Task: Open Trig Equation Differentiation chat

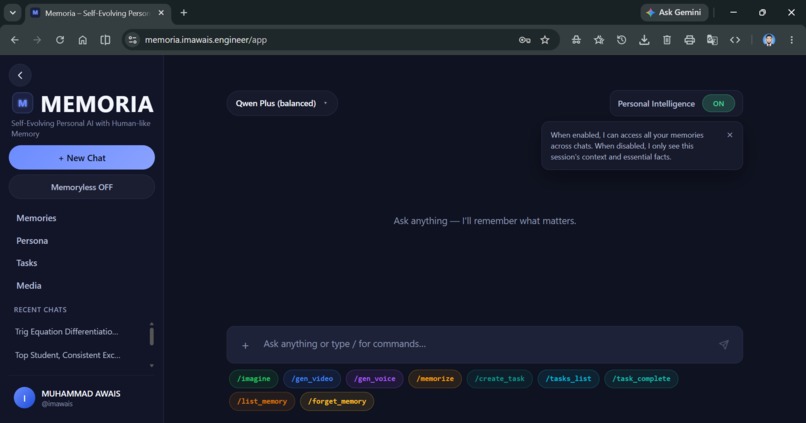Action: pyautogui.click(x=67, y=332)
